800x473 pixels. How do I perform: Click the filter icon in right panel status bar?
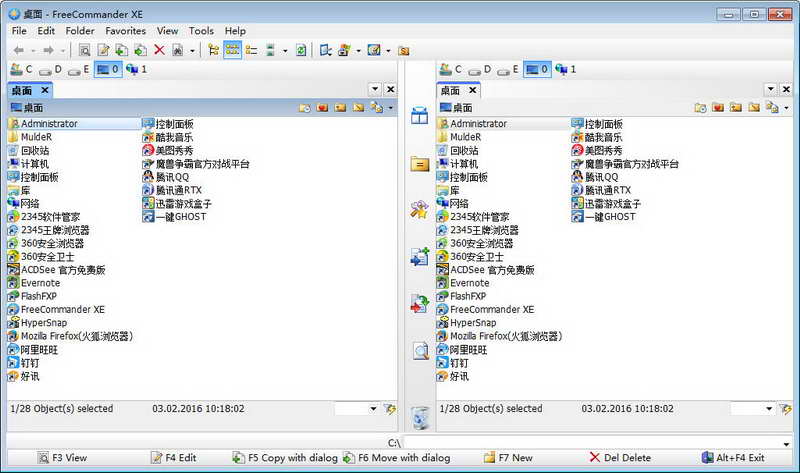pos(785,409)
